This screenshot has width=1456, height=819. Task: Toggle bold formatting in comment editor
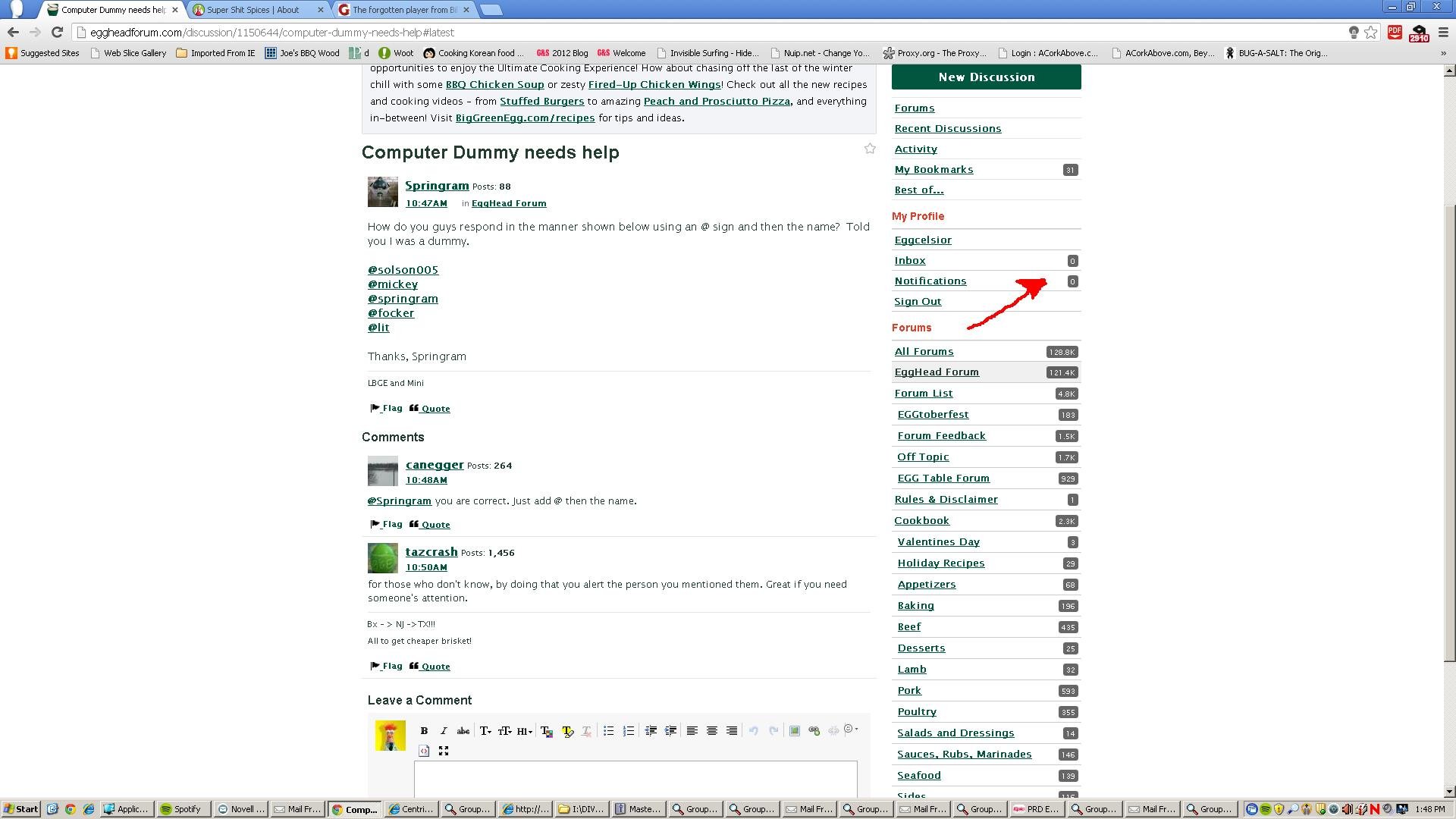click(424, 731)
